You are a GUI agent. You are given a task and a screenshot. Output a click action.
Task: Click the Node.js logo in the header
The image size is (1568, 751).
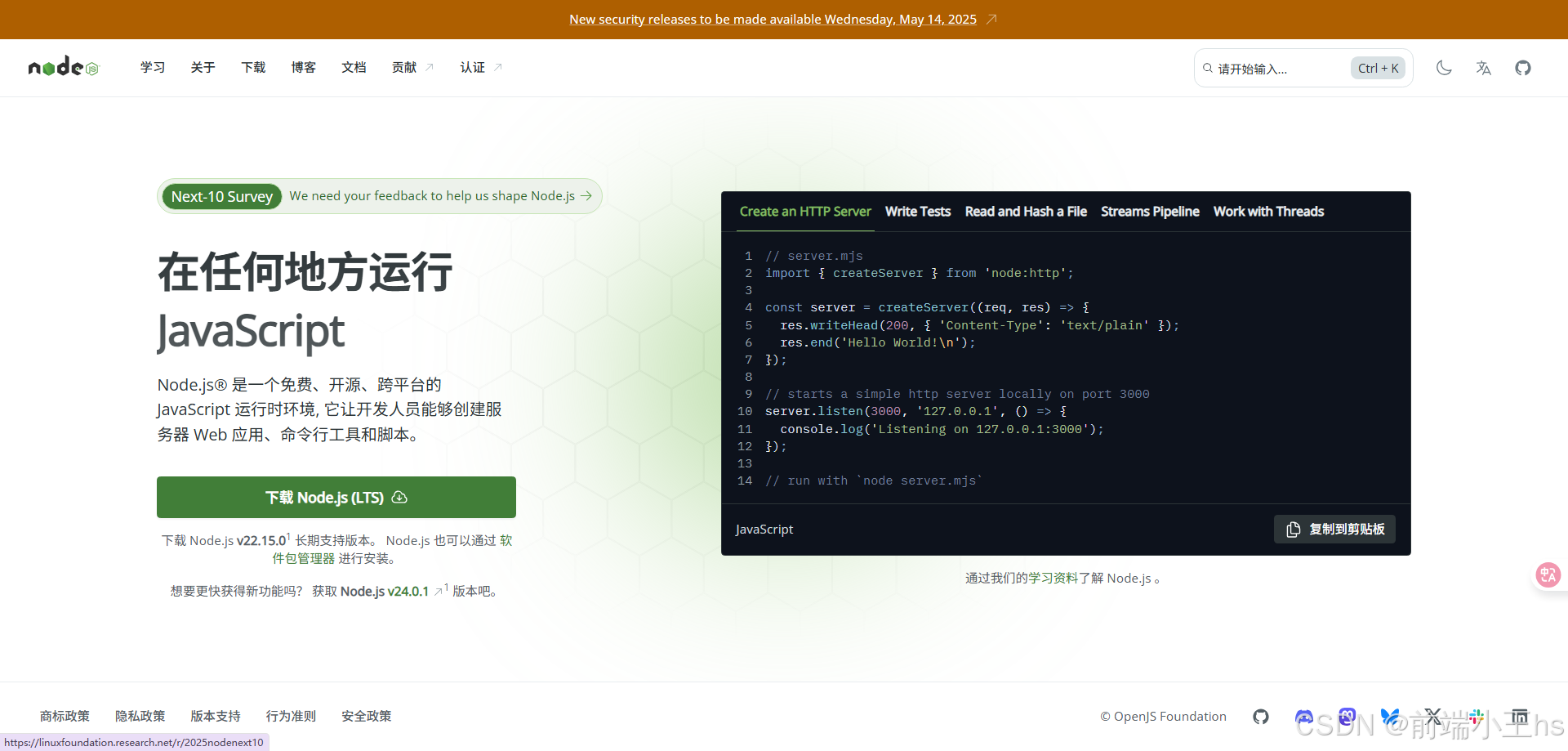tap(63, 67)
